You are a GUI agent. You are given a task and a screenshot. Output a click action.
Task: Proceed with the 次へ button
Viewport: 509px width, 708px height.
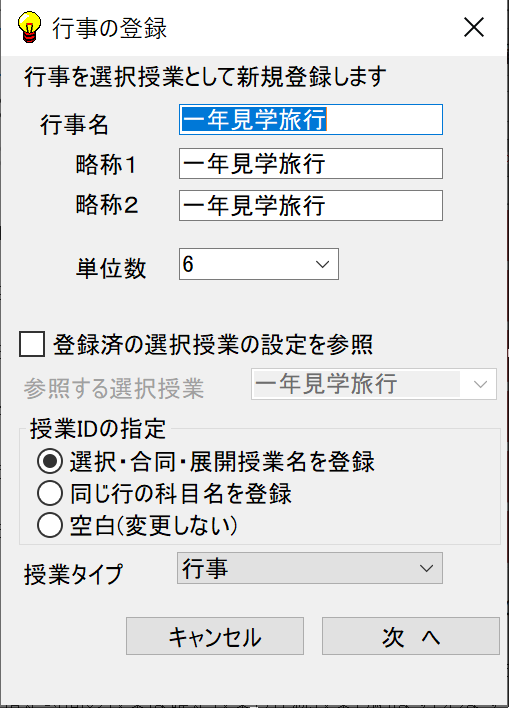coord(411,636)
